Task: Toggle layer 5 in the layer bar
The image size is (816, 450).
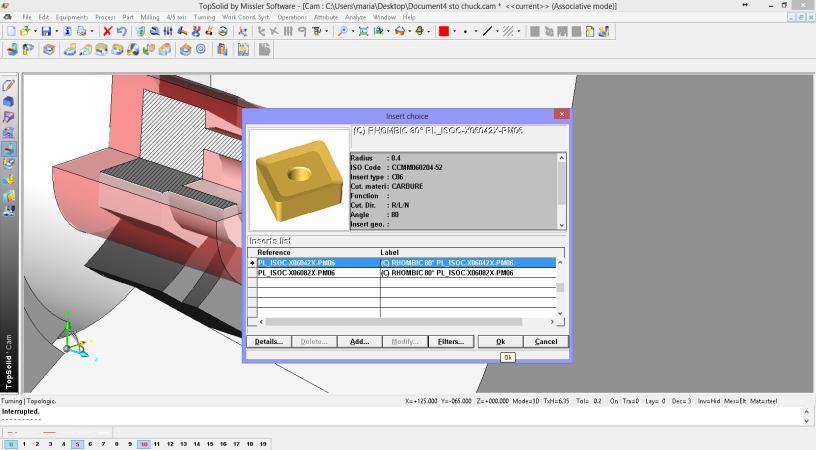Action: pos(77,444)
